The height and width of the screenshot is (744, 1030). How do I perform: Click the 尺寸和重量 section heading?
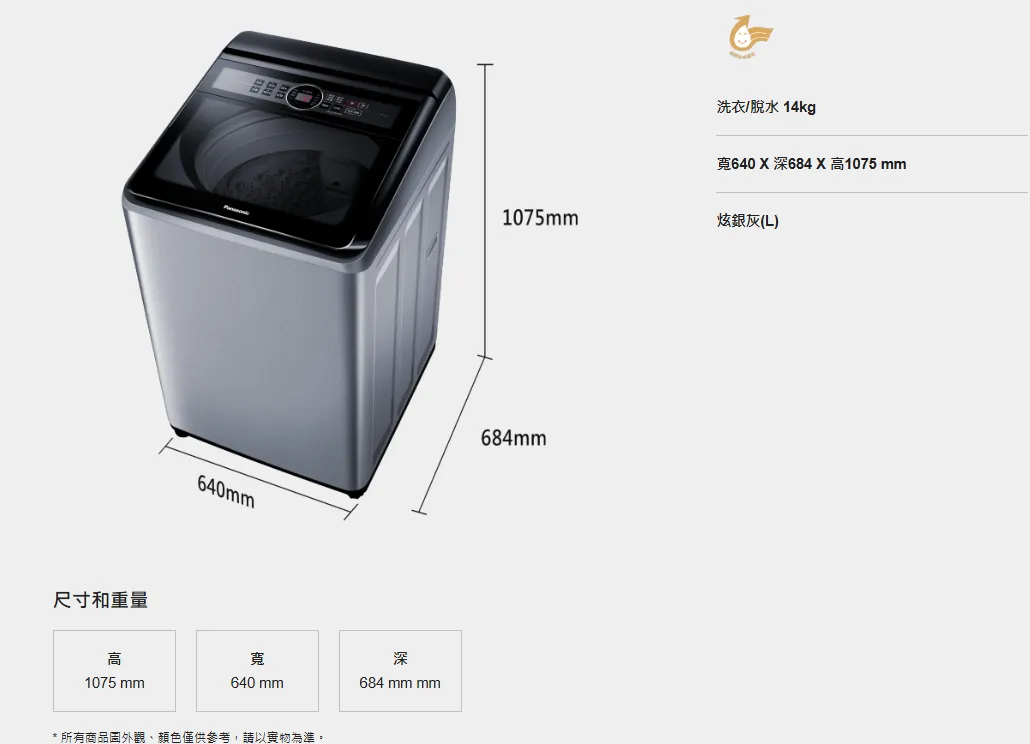tap(101, 600)
